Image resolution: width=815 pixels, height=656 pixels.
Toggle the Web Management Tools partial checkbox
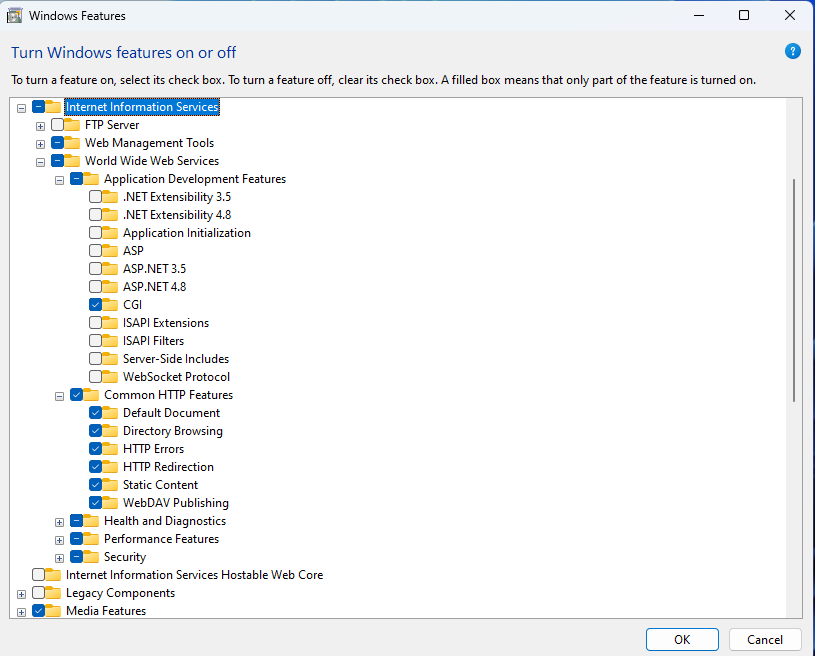(58, 142)
